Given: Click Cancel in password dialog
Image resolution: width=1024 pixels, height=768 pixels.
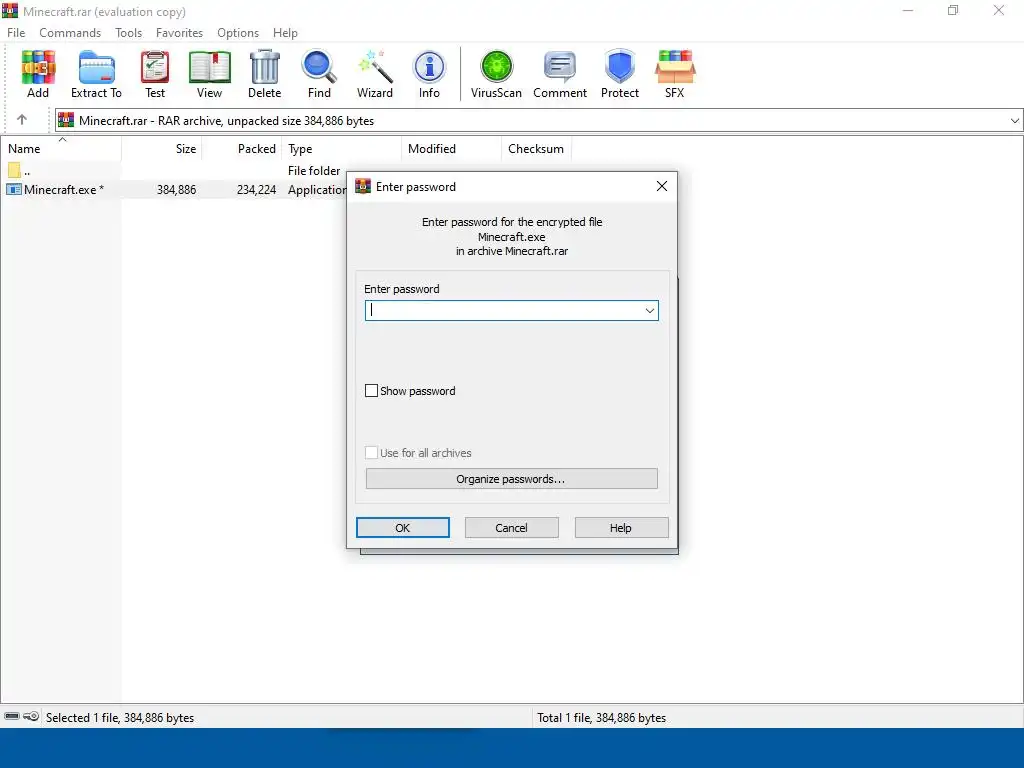Looking at the screenshot, I should click(x=511, y=528).
